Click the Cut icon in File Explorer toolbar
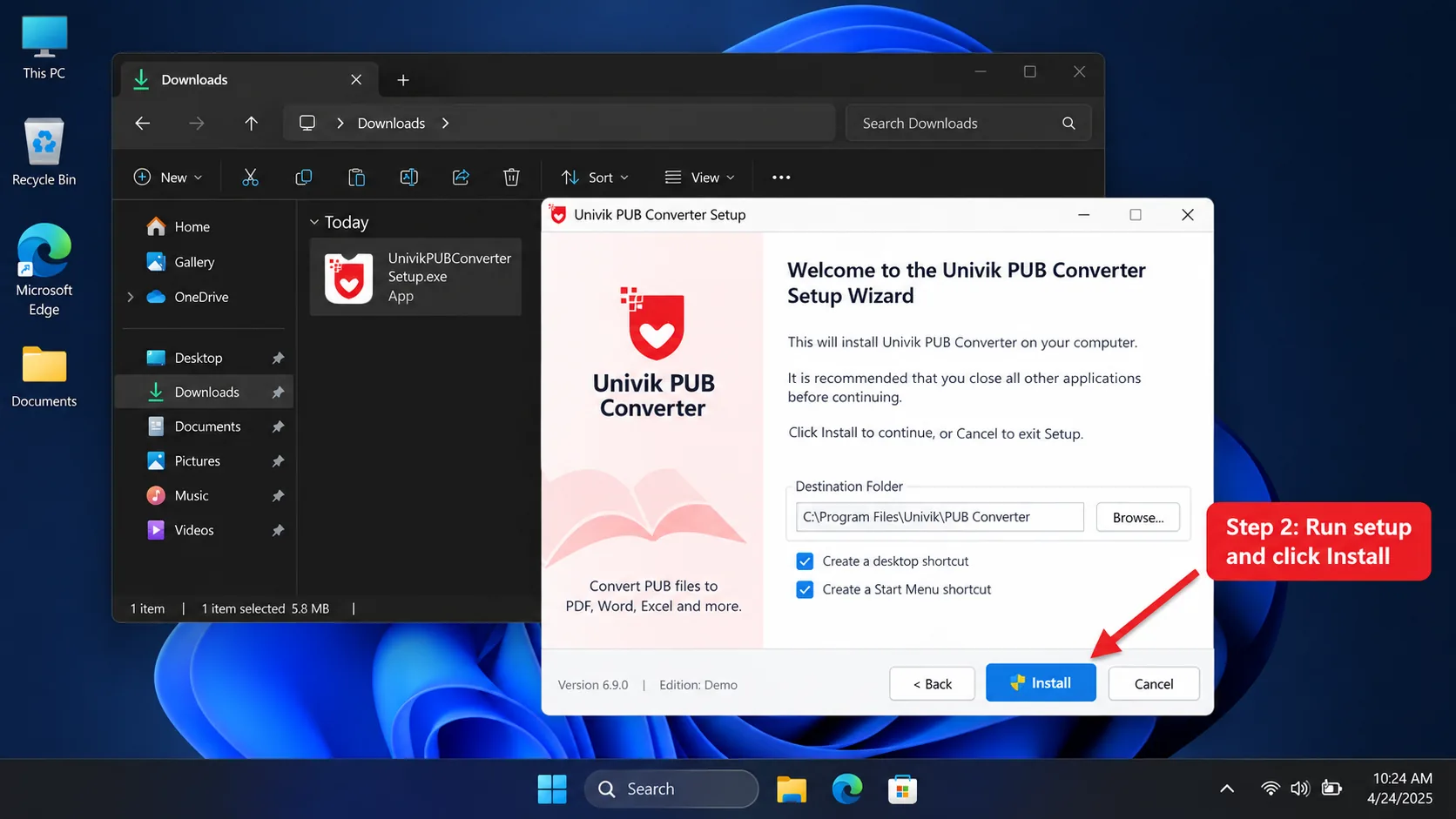The image size is (1456, 819). (x=251, y=178)
